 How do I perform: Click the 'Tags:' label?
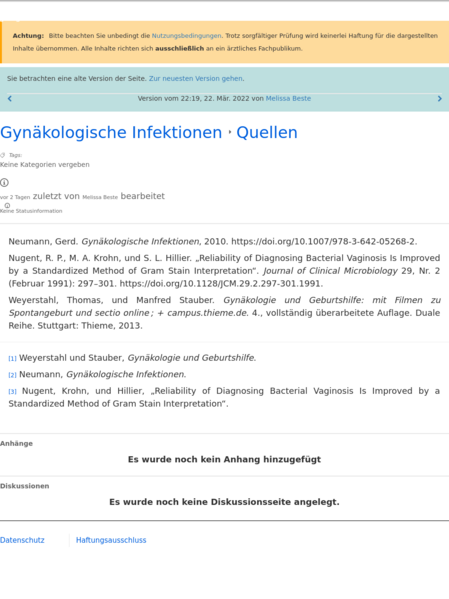click(x=16, y=155)
